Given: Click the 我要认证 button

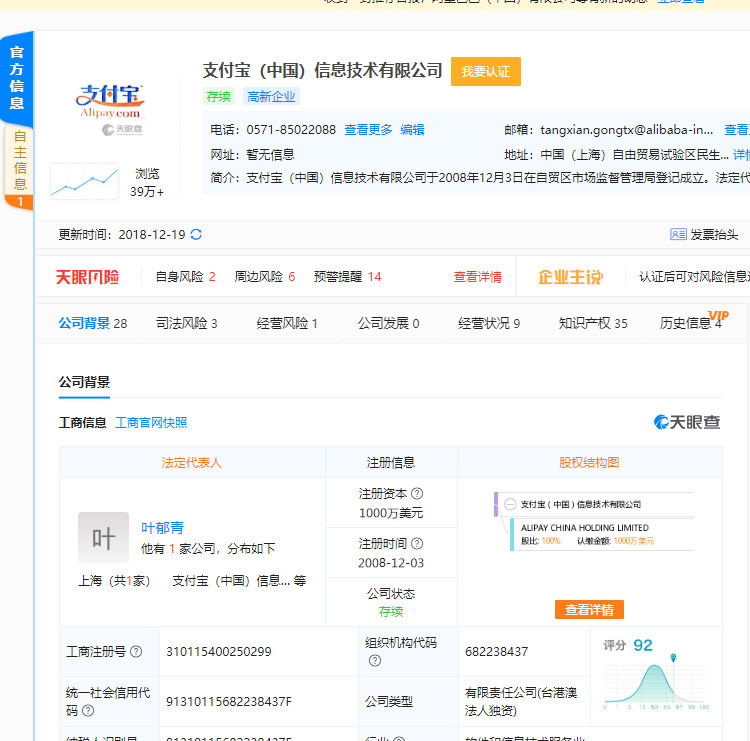Looking at the screenshot, I should (x=485, y=71).
